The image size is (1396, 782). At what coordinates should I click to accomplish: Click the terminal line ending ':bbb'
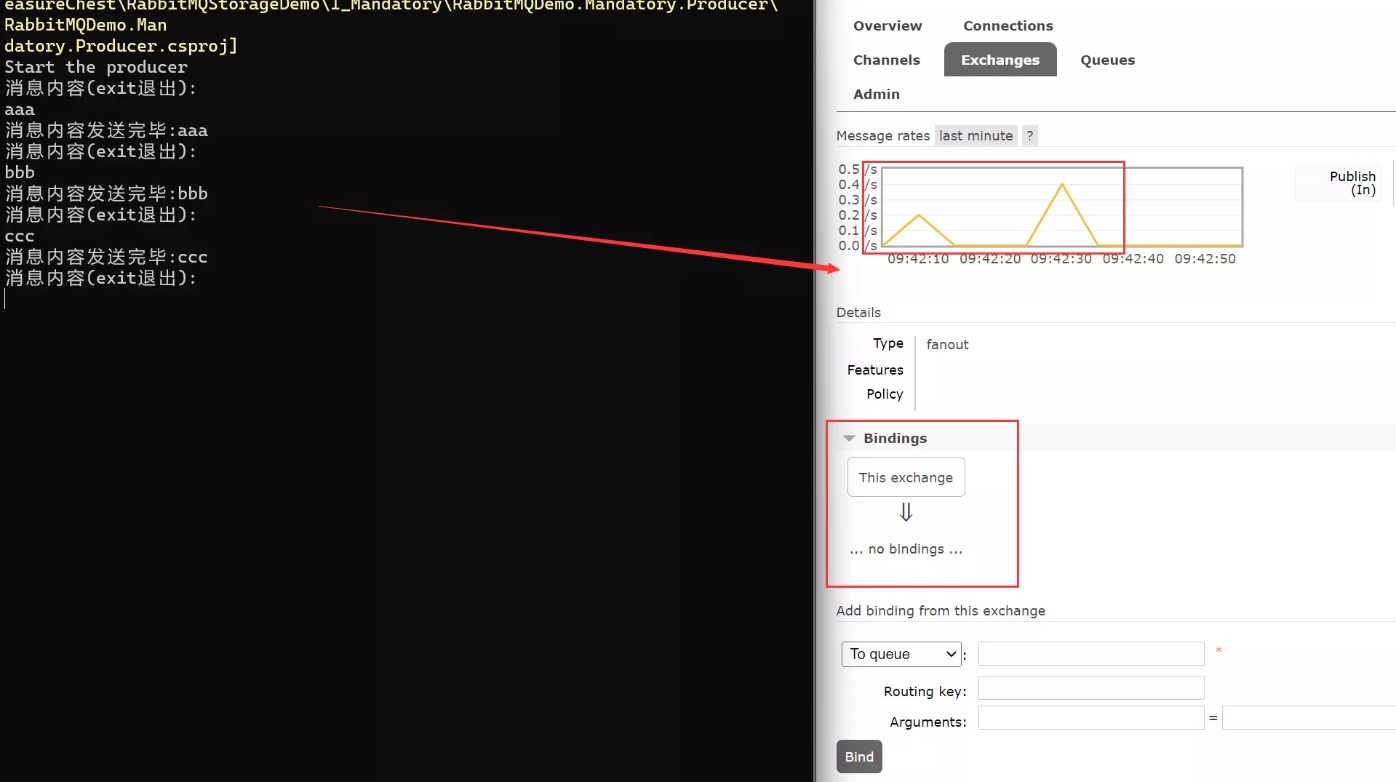106,193
